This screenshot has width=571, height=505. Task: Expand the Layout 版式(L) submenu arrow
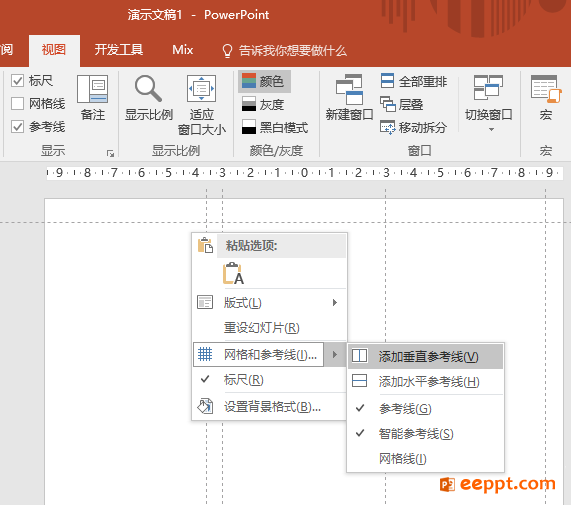[x=335, y=302]
